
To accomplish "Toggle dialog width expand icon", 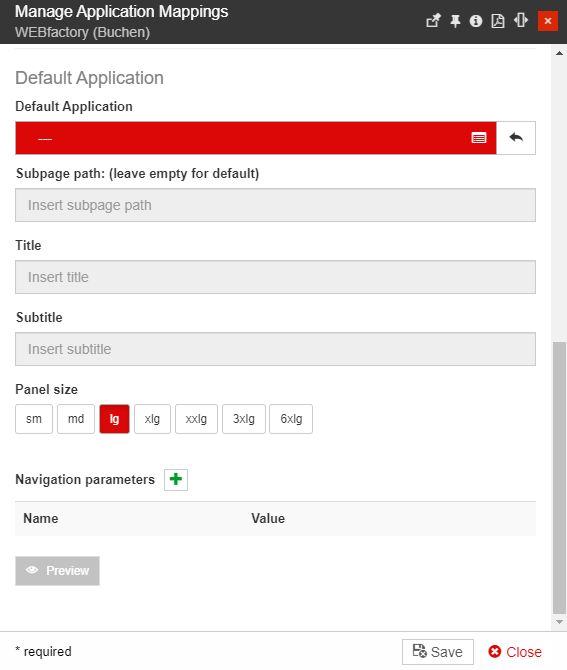I will tap(521, 20).
